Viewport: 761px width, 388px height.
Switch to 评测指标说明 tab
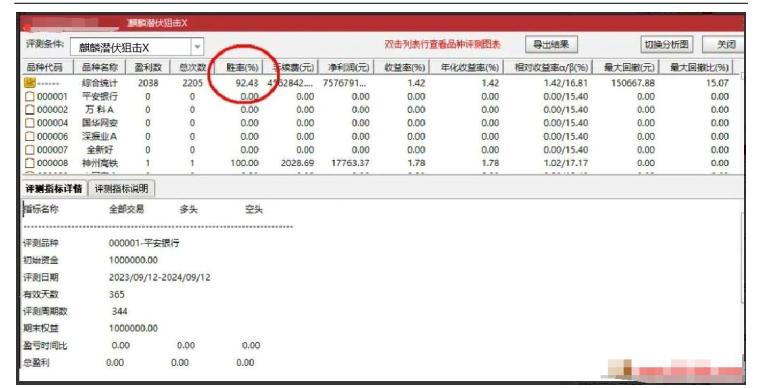tap(121, 188)
